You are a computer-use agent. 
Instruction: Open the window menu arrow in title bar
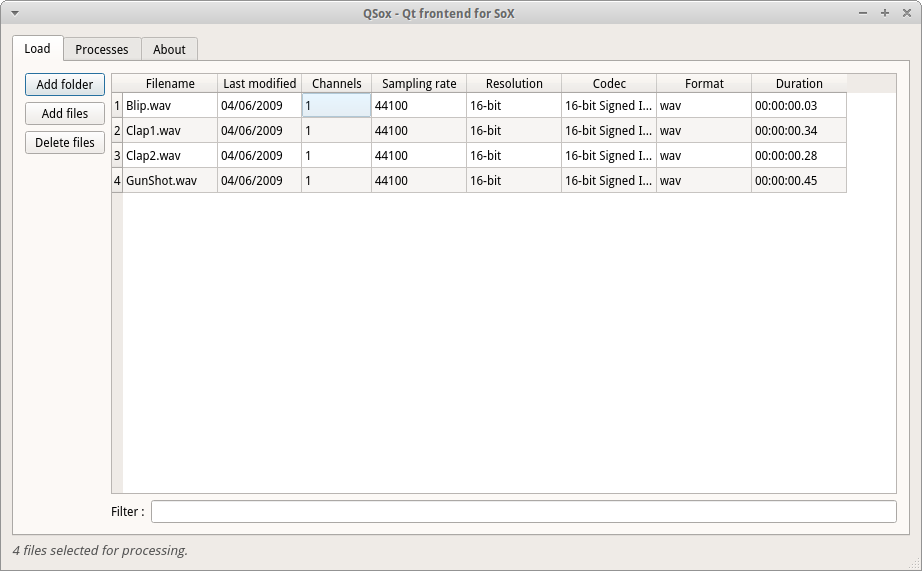coord(15,13)
